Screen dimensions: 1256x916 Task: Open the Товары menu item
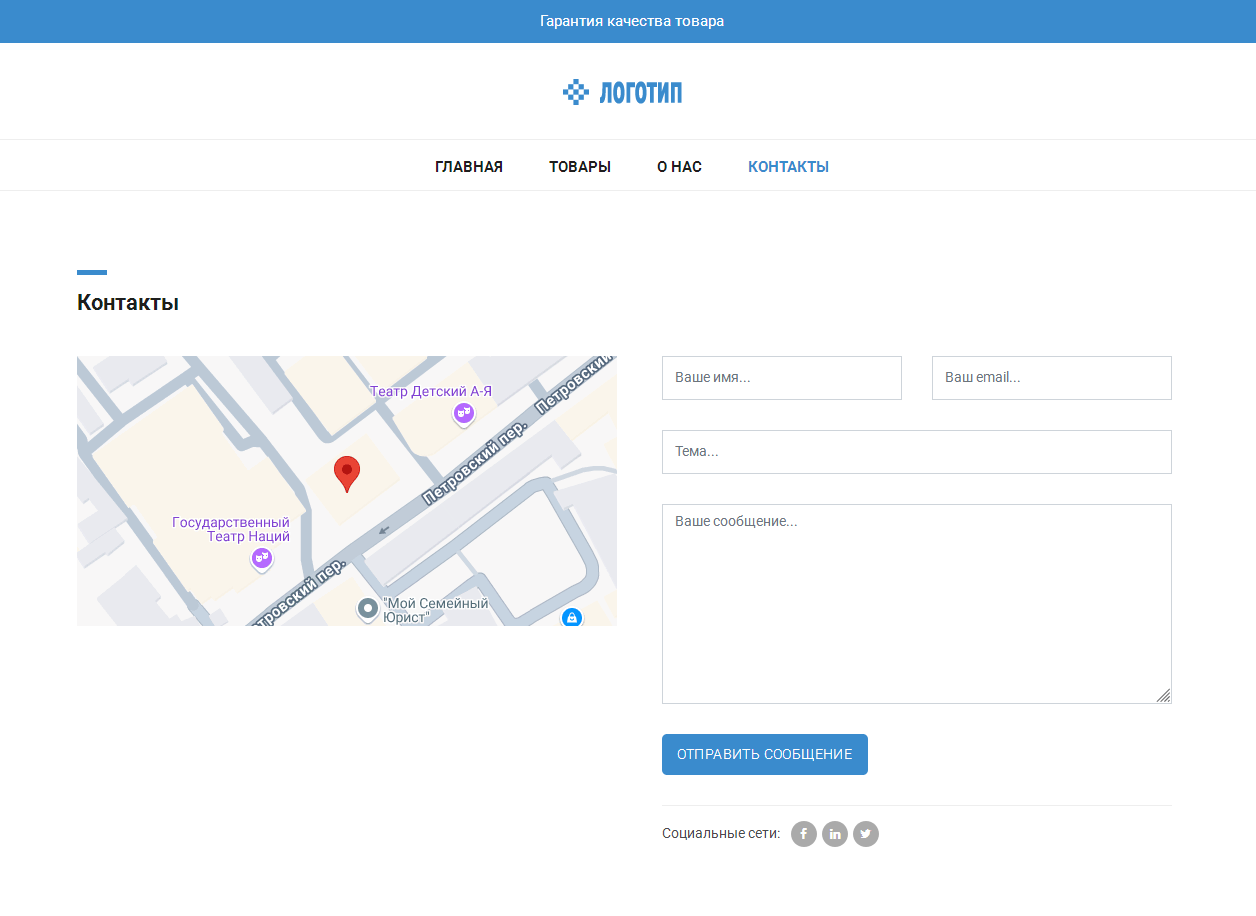(580, 167)
